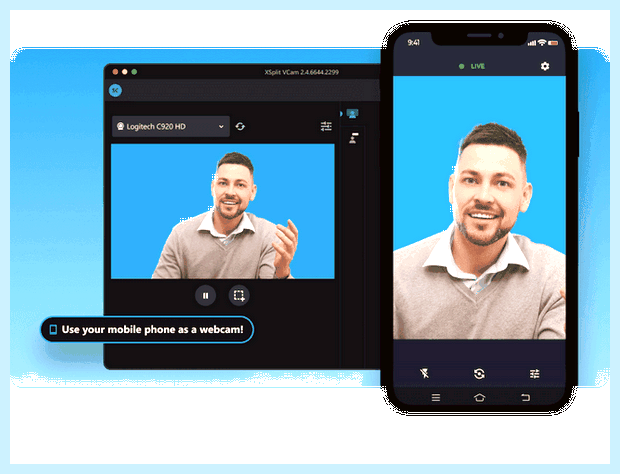
Task: Toggle the phone flash-off icon
Action: tap(424, 373)
